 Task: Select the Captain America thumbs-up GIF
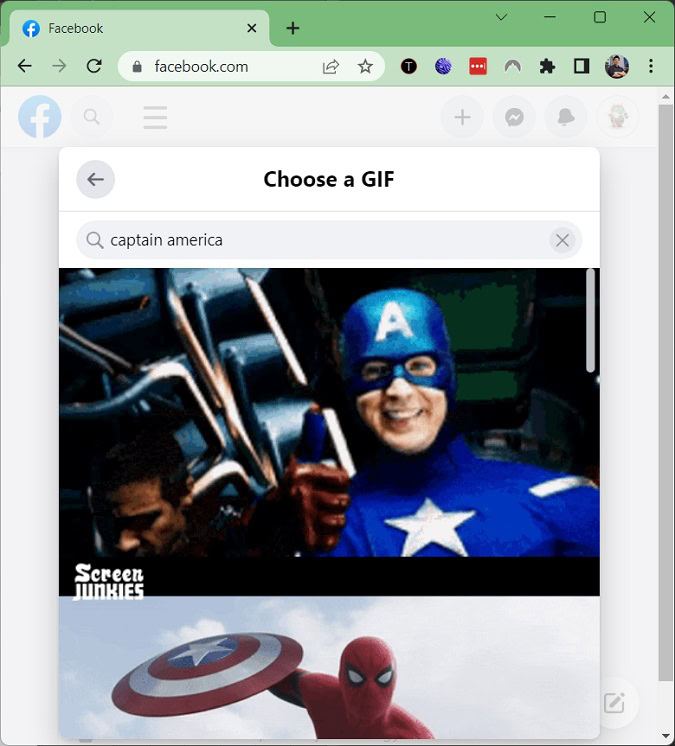(329, 432)
